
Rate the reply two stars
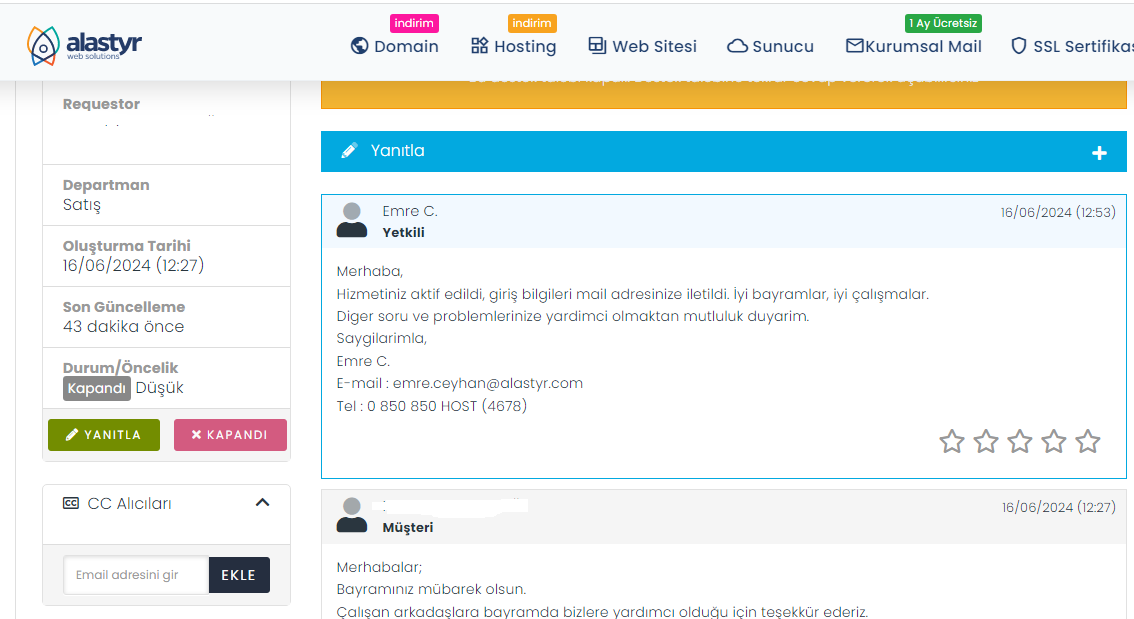click(986, 441)
